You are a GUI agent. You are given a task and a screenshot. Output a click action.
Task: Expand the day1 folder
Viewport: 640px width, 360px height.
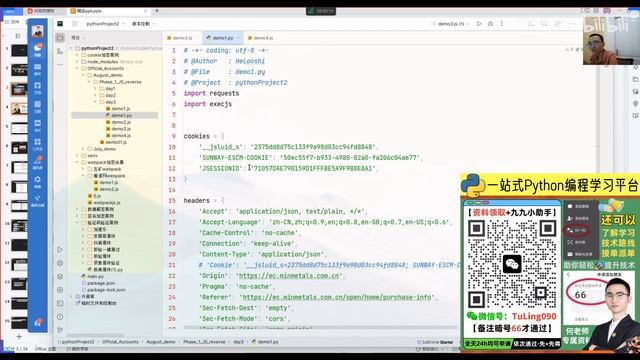click(96, 89)
